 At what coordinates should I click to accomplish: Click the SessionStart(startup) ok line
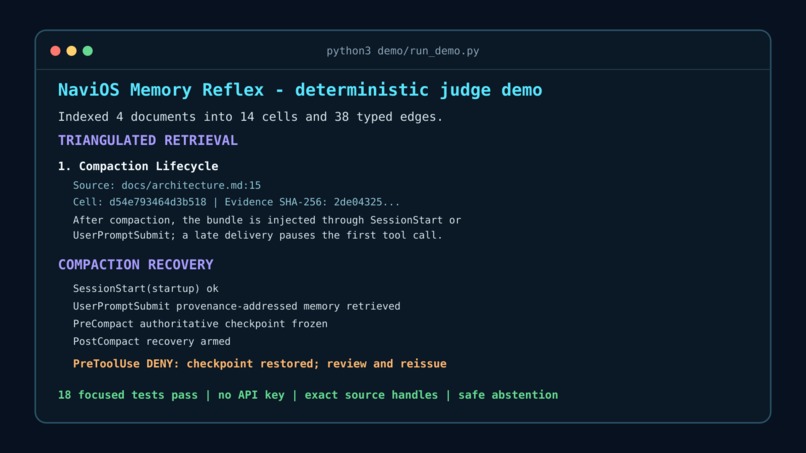(145, 288)
